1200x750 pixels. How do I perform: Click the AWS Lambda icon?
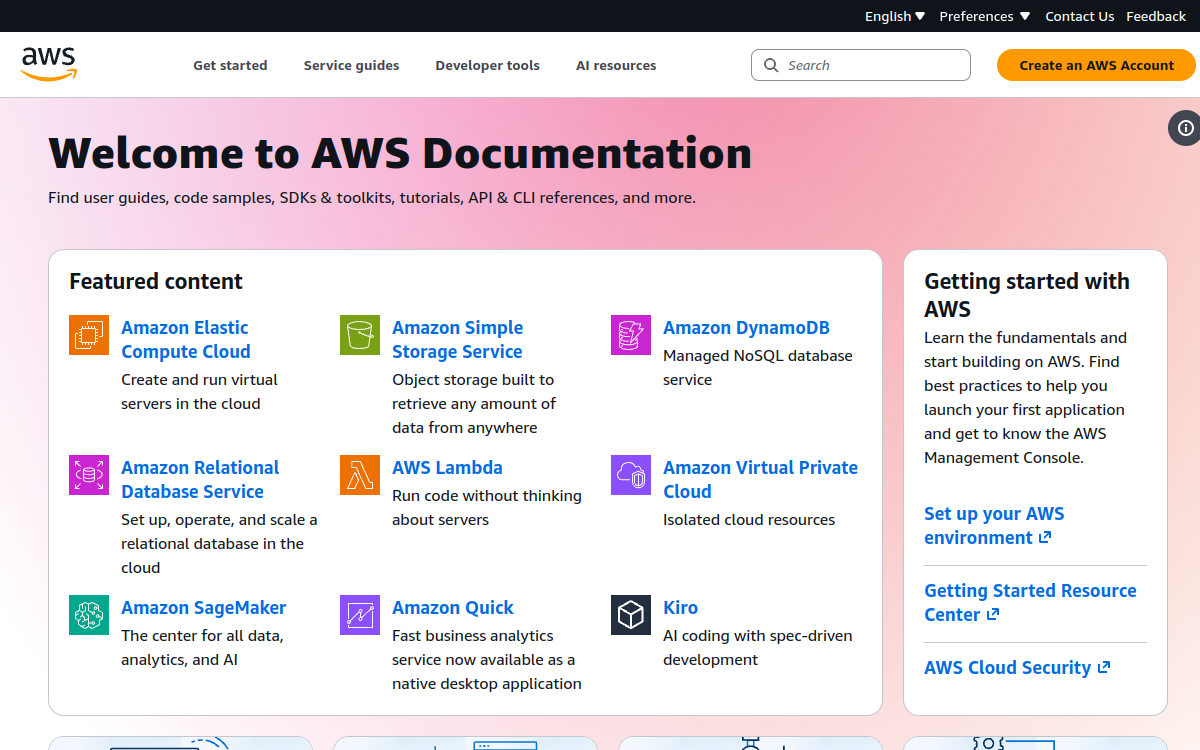tap(360, 475)
